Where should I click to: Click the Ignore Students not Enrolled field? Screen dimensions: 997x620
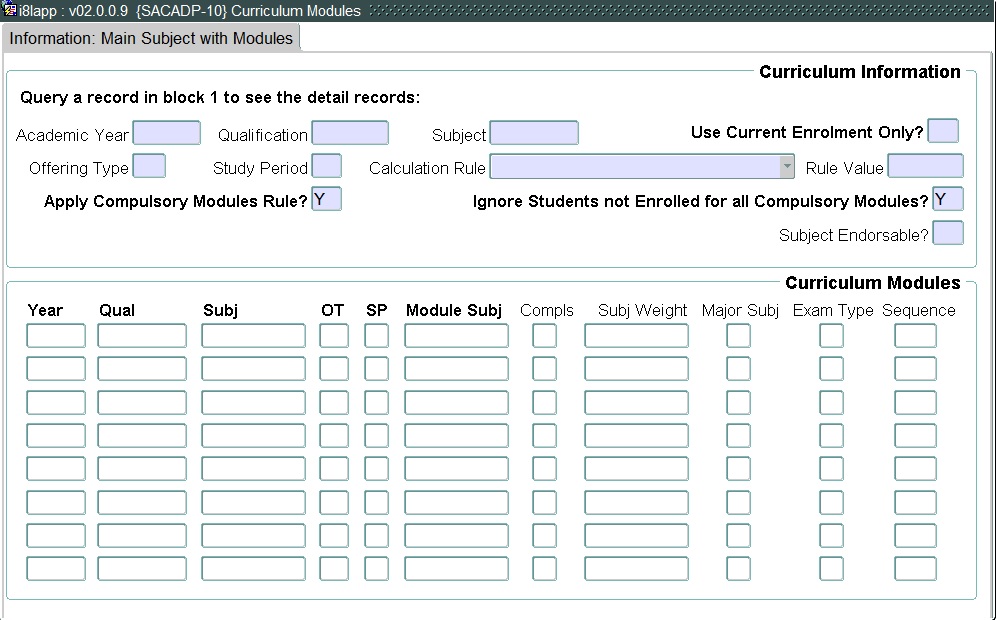[947, 199]
